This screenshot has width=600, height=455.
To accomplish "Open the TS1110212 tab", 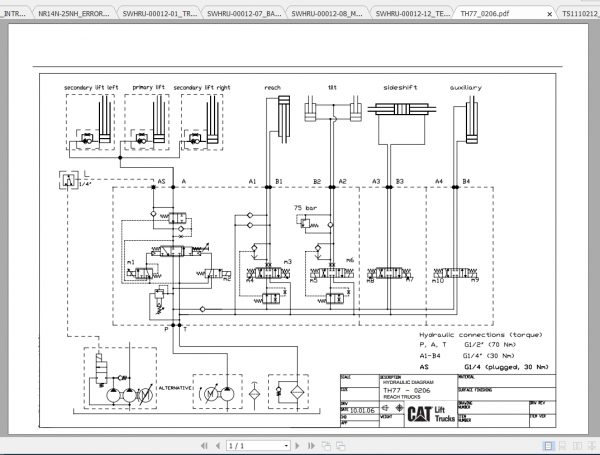I will pyautogui.click(x=580, y=13).
